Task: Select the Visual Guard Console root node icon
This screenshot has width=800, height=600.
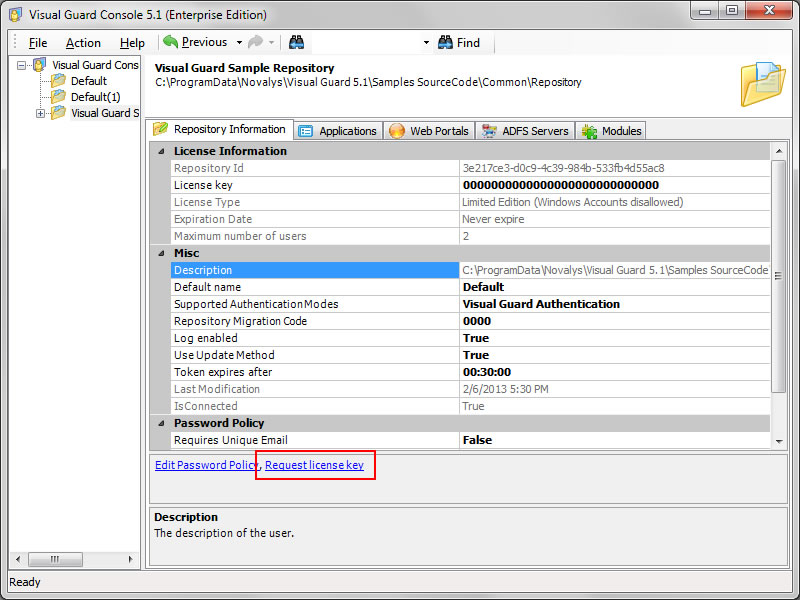Action: coord(40,65)
